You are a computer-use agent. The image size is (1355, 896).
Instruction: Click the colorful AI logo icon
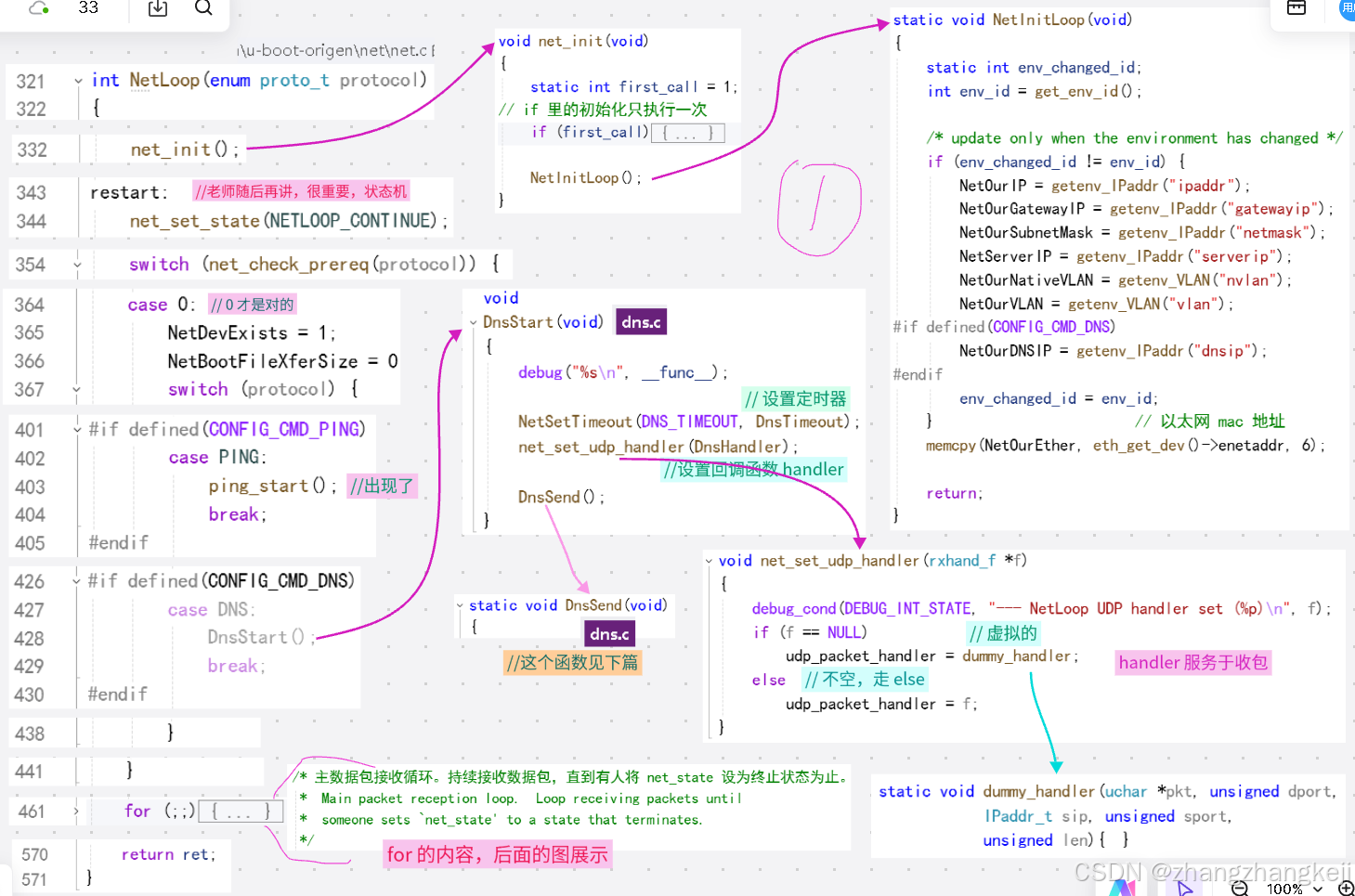(1123, 889)
